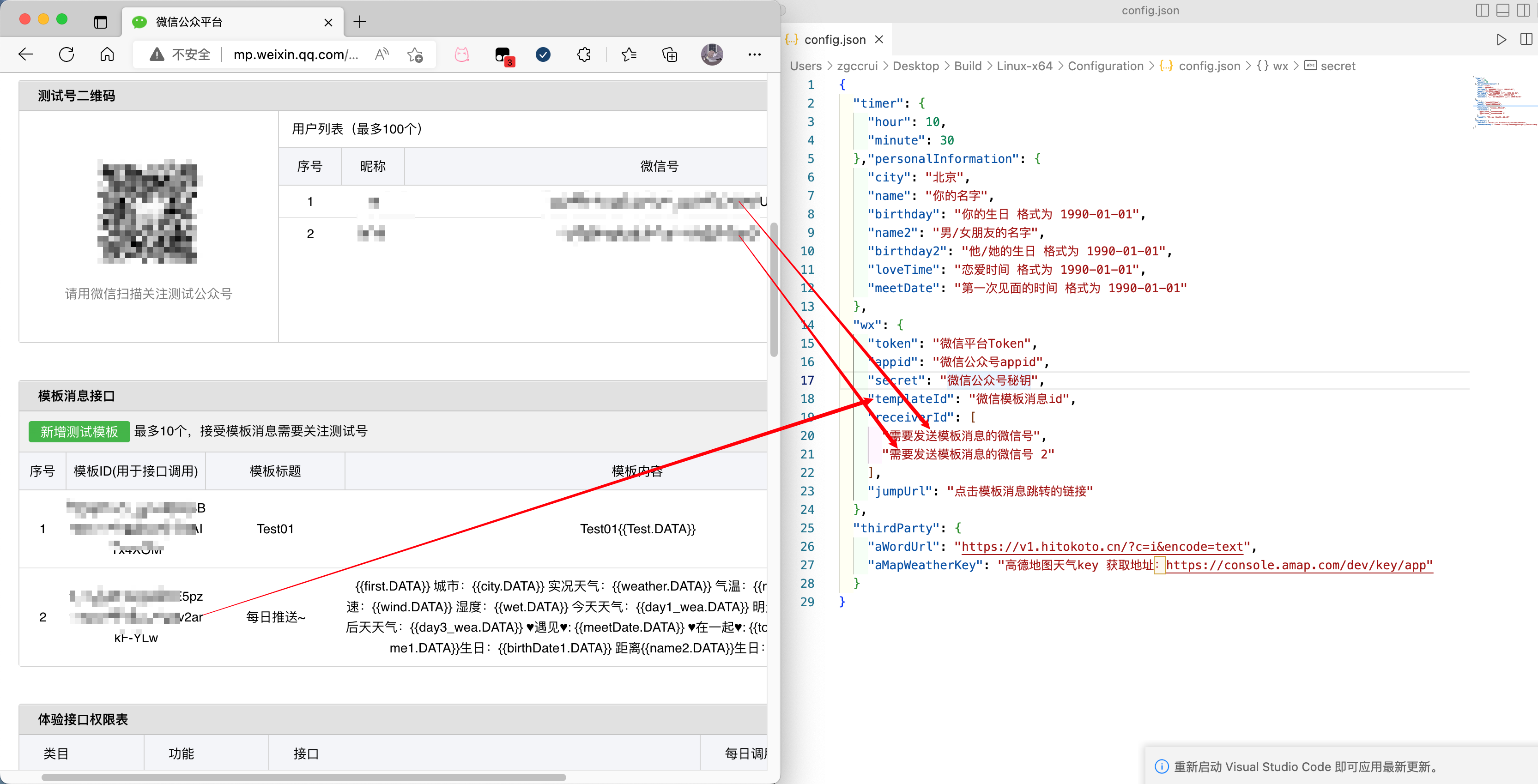Open the tab actions menu icon
The width and height of the screenshot is (1538, 784).
coord(100,22)
